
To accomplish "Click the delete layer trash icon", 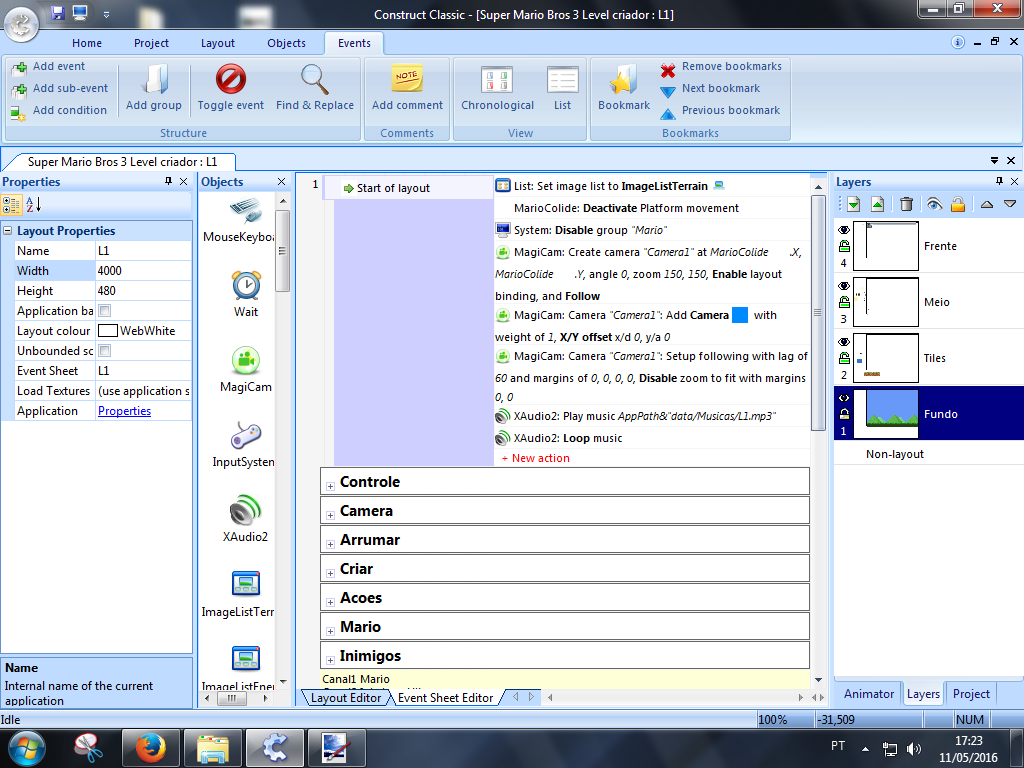I will coord(906,204).
